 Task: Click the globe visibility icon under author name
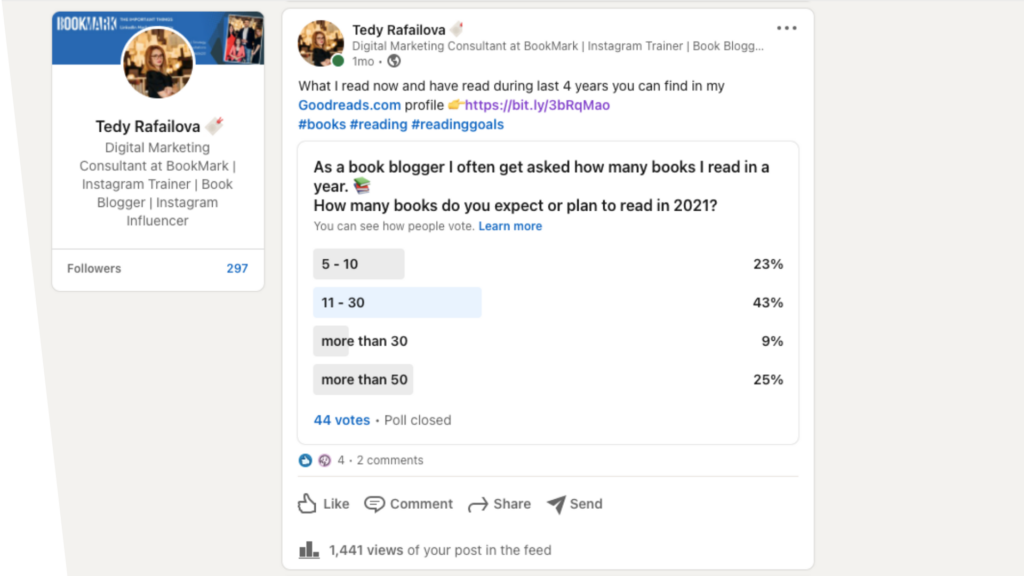[x=394, y=61]
